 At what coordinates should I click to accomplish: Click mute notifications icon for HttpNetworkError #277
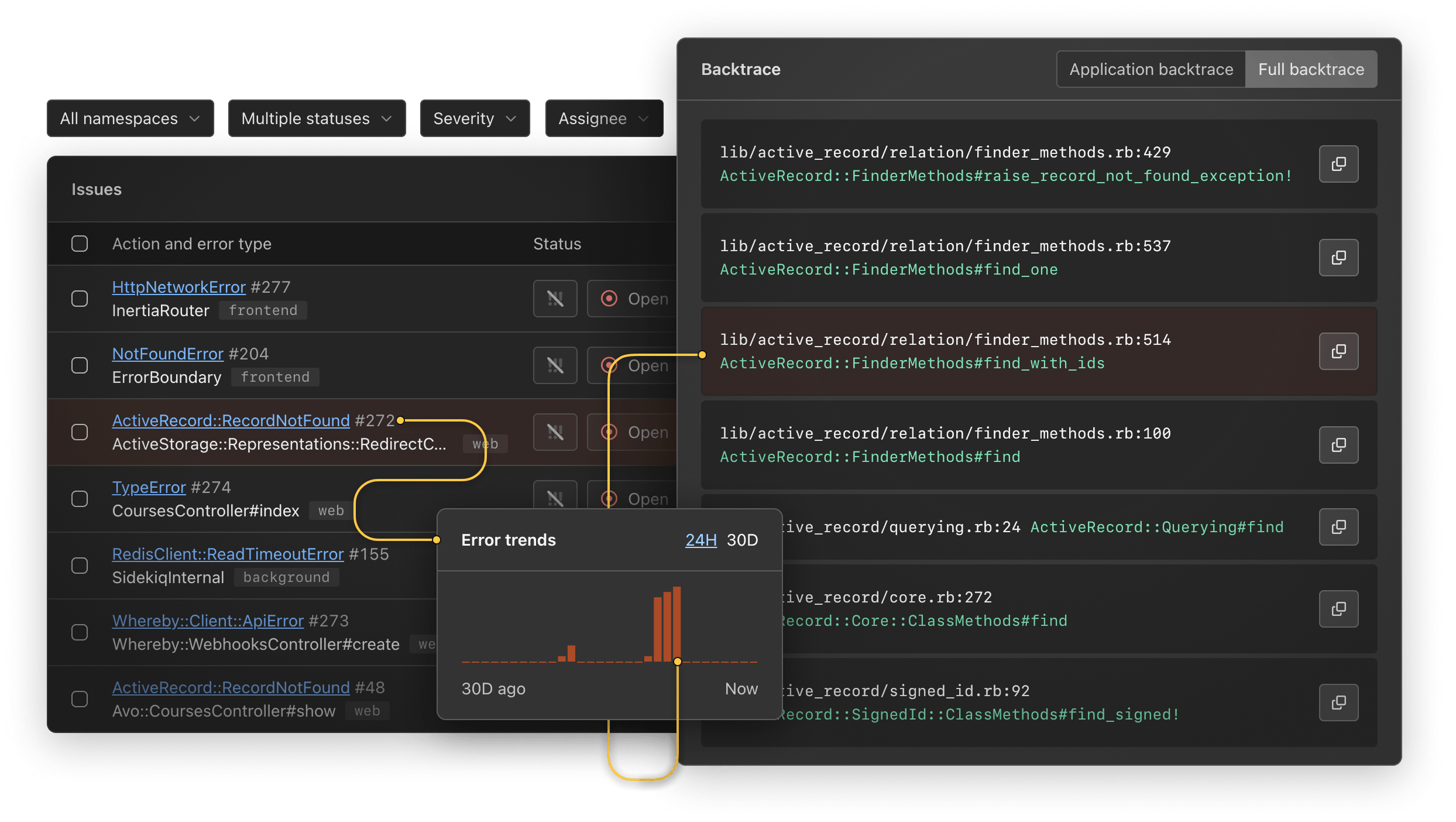(x=555, y=299)
